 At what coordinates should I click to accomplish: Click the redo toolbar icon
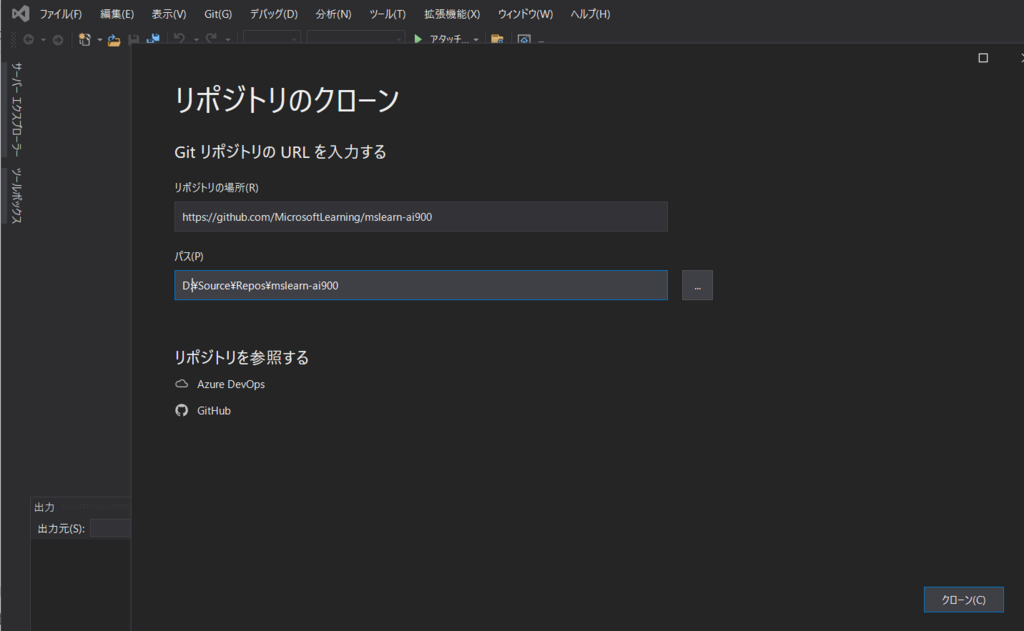211,38
